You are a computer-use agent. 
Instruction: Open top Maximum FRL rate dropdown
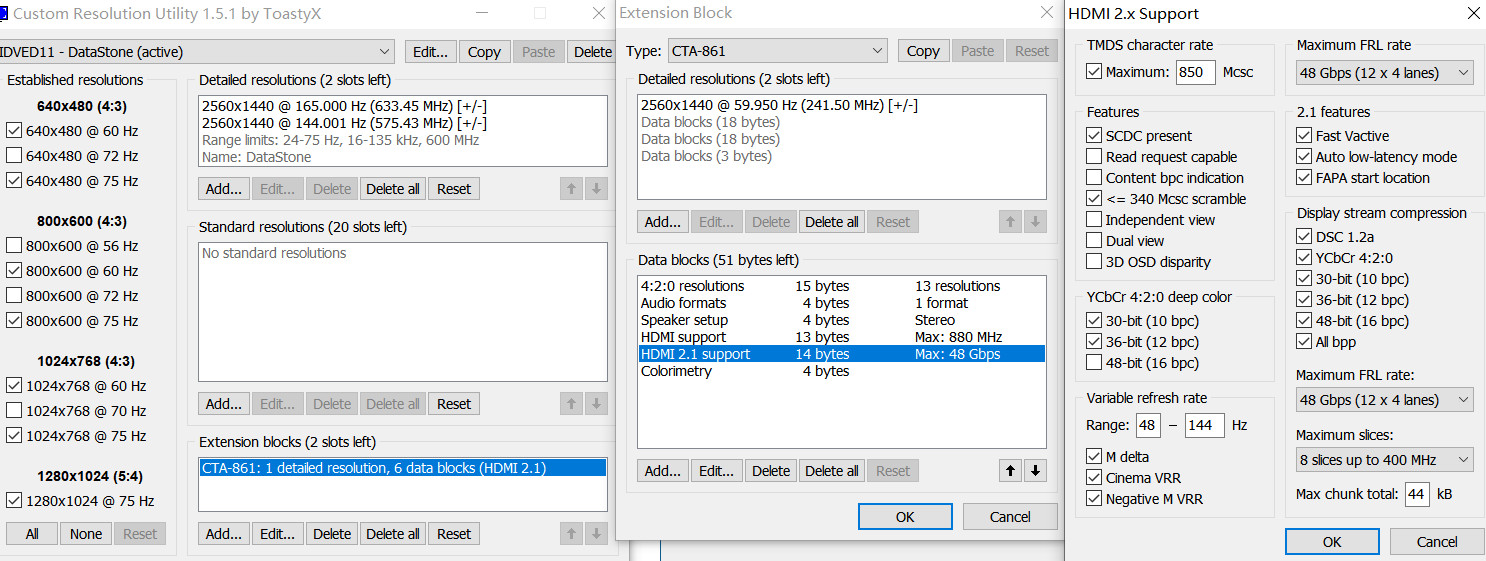pos(1384,73)
